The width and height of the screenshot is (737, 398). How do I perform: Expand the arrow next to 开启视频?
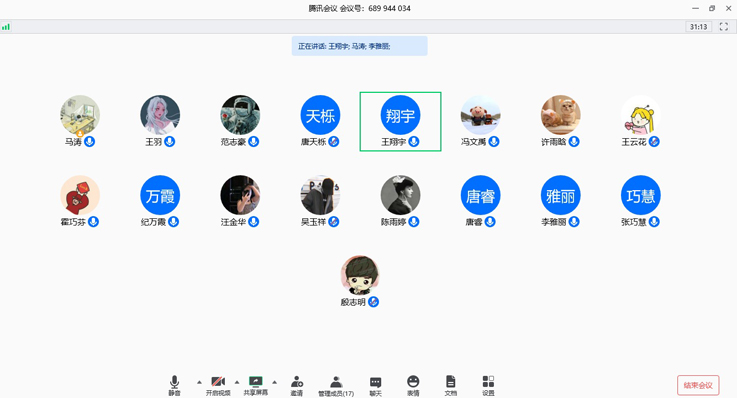[x=237, y=382]
